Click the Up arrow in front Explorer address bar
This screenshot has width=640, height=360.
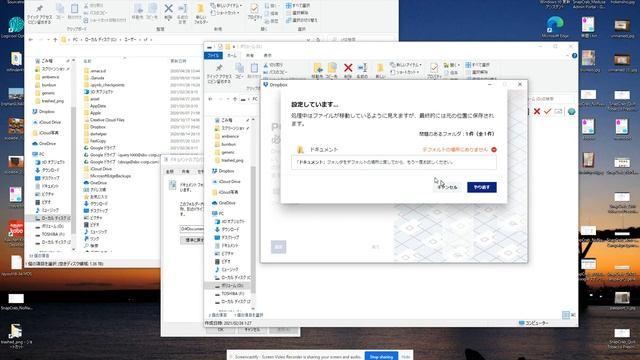pos(235,99)
